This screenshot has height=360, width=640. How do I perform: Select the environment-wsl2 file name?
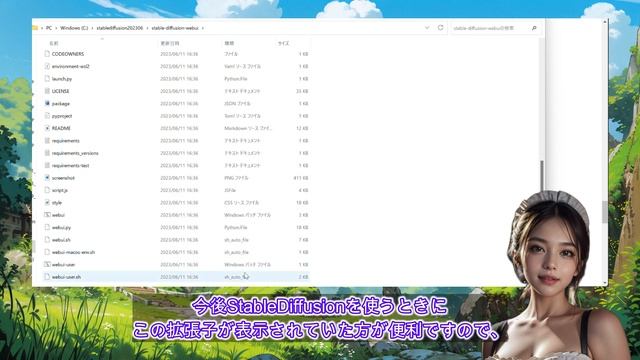point(71,66)
